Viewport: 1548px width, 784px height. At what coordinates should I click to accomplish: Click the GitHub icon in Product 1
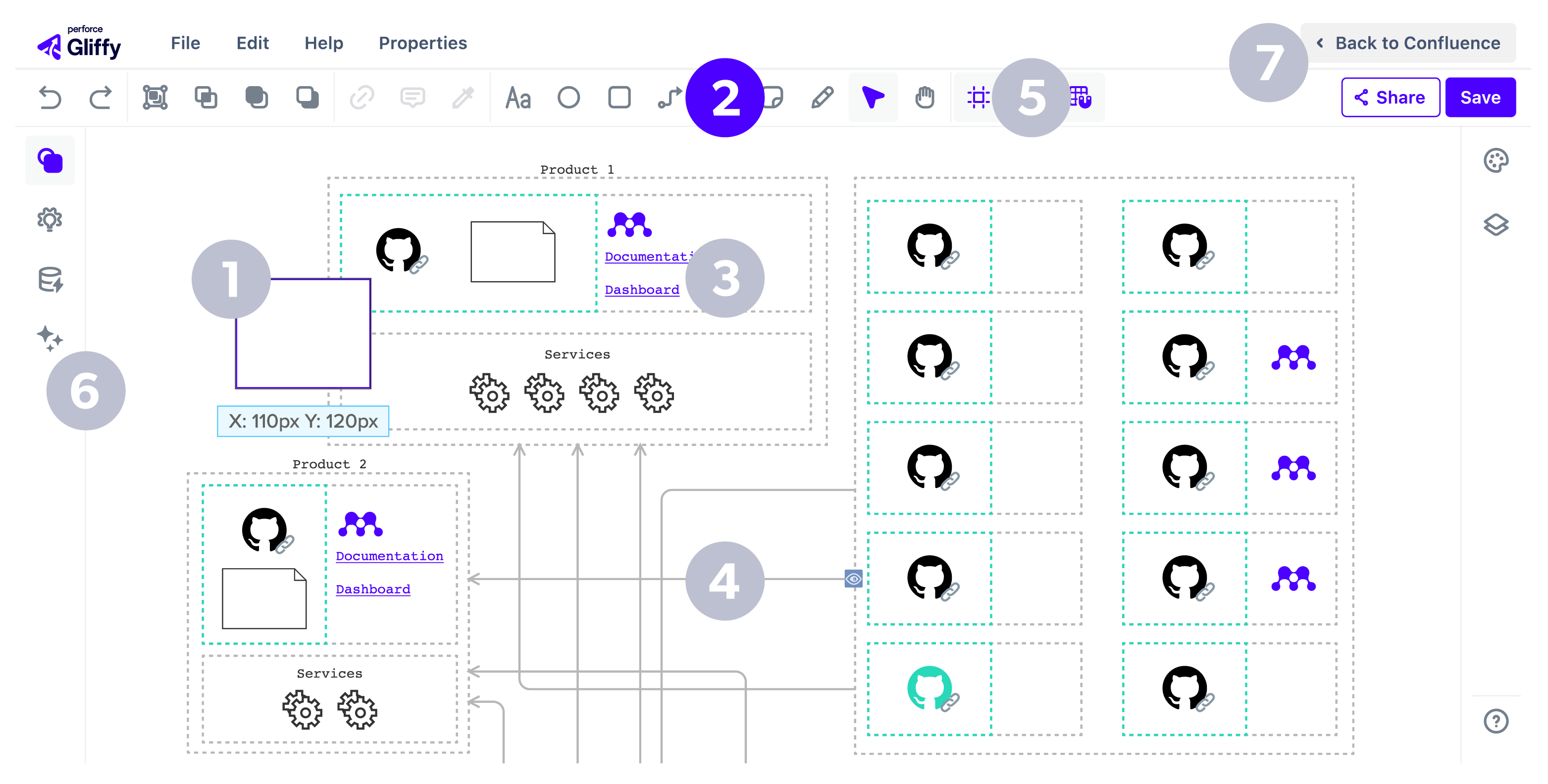(399, 250)
